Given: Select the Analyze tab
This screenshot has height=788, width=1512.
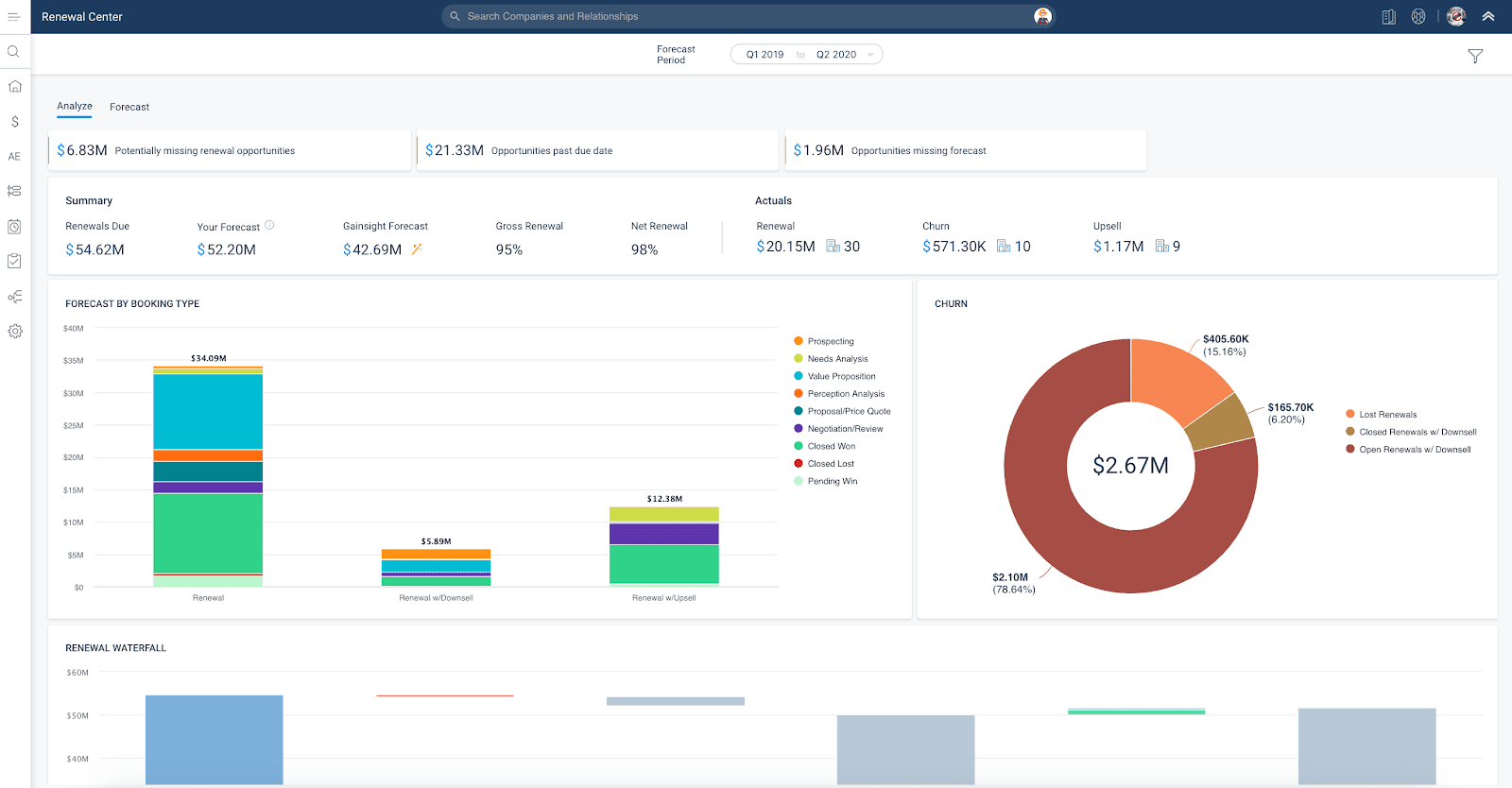Looking at the screenshot, I should [75, 106].
